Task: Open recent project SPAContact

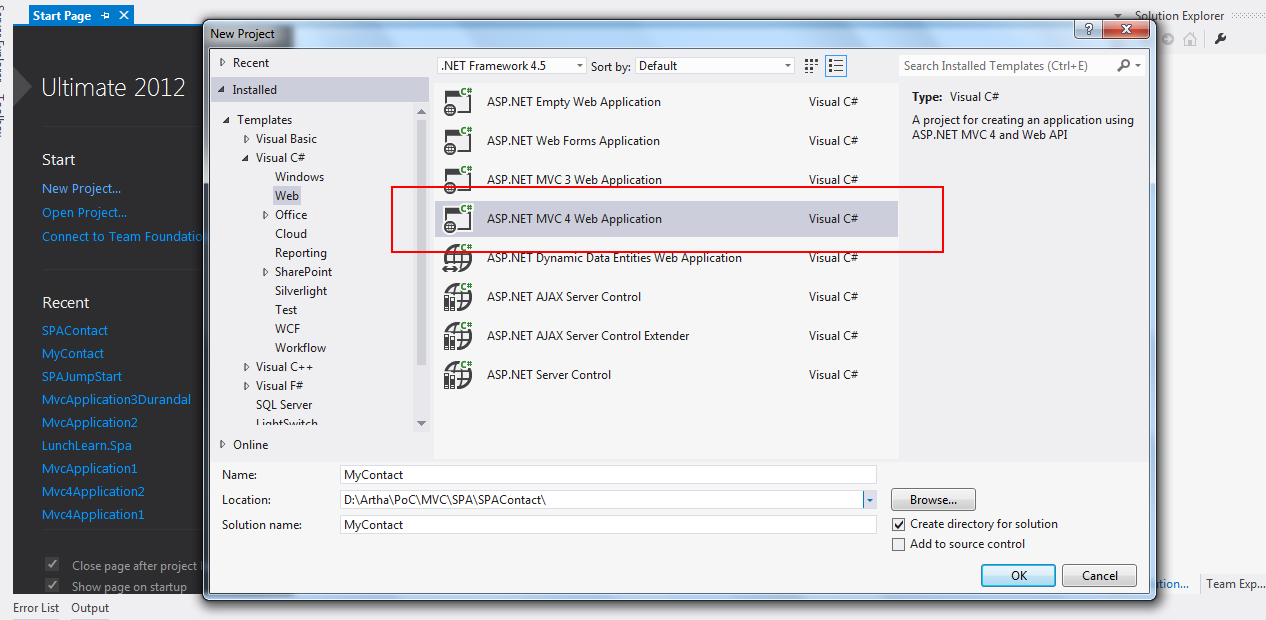Action: 75,331
